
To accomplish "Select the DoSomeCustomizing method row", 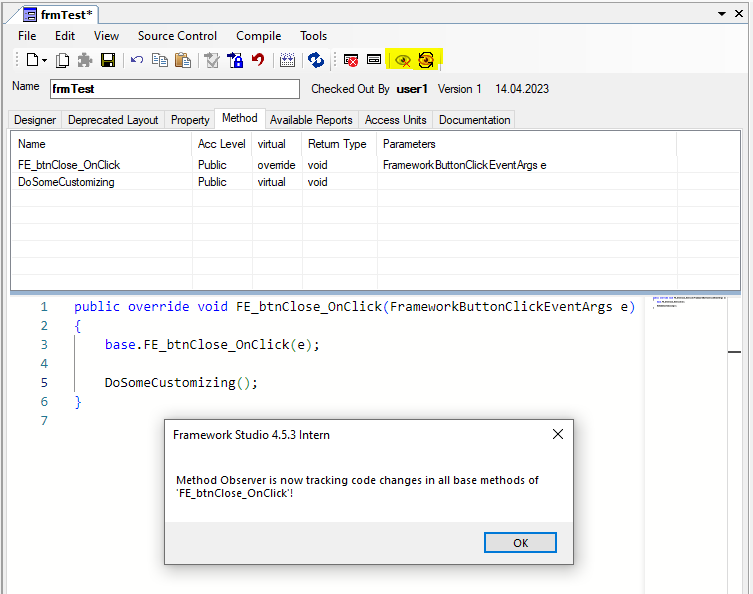I will 376,182.
